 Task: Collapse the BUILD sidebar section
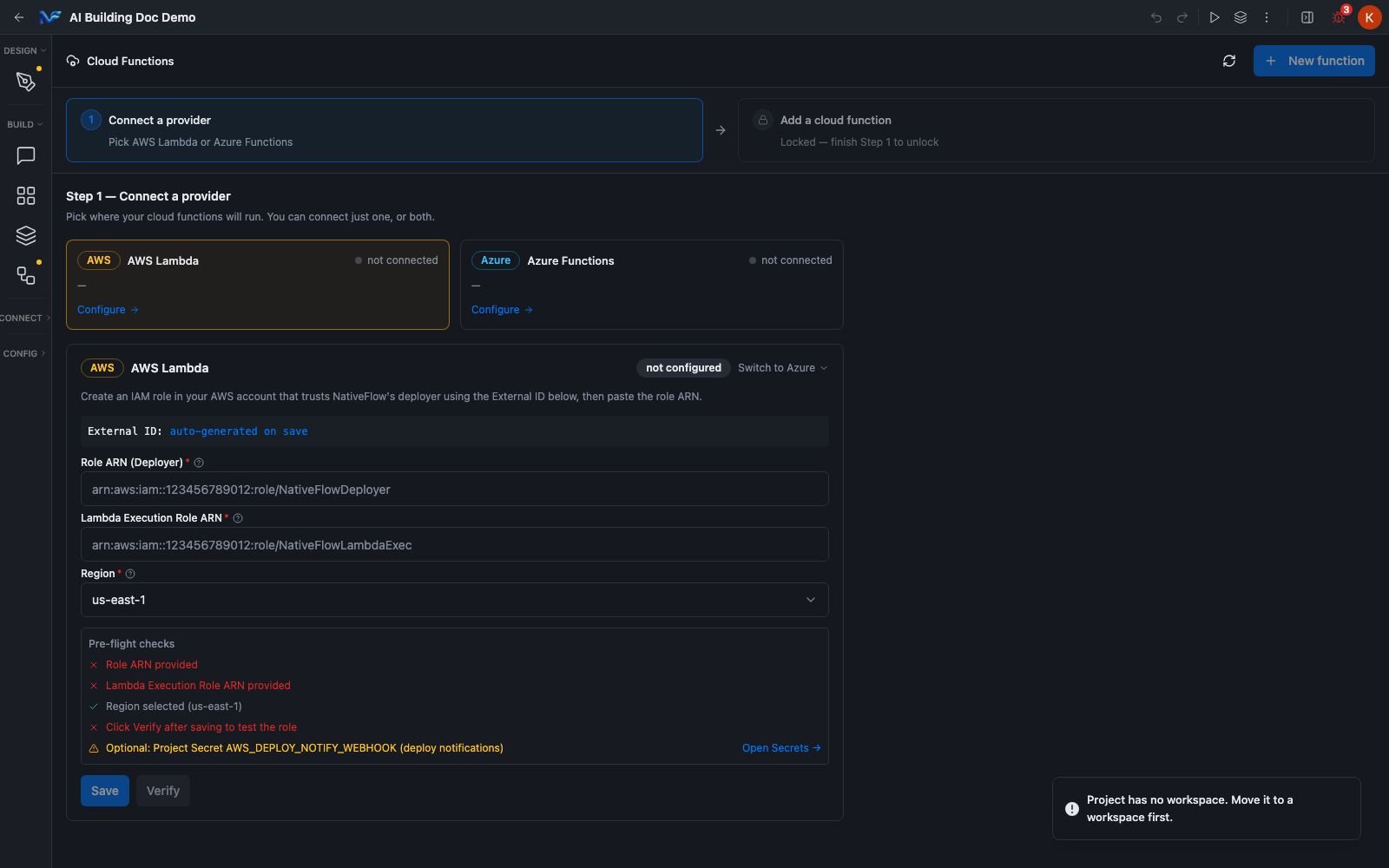point(24,125)
